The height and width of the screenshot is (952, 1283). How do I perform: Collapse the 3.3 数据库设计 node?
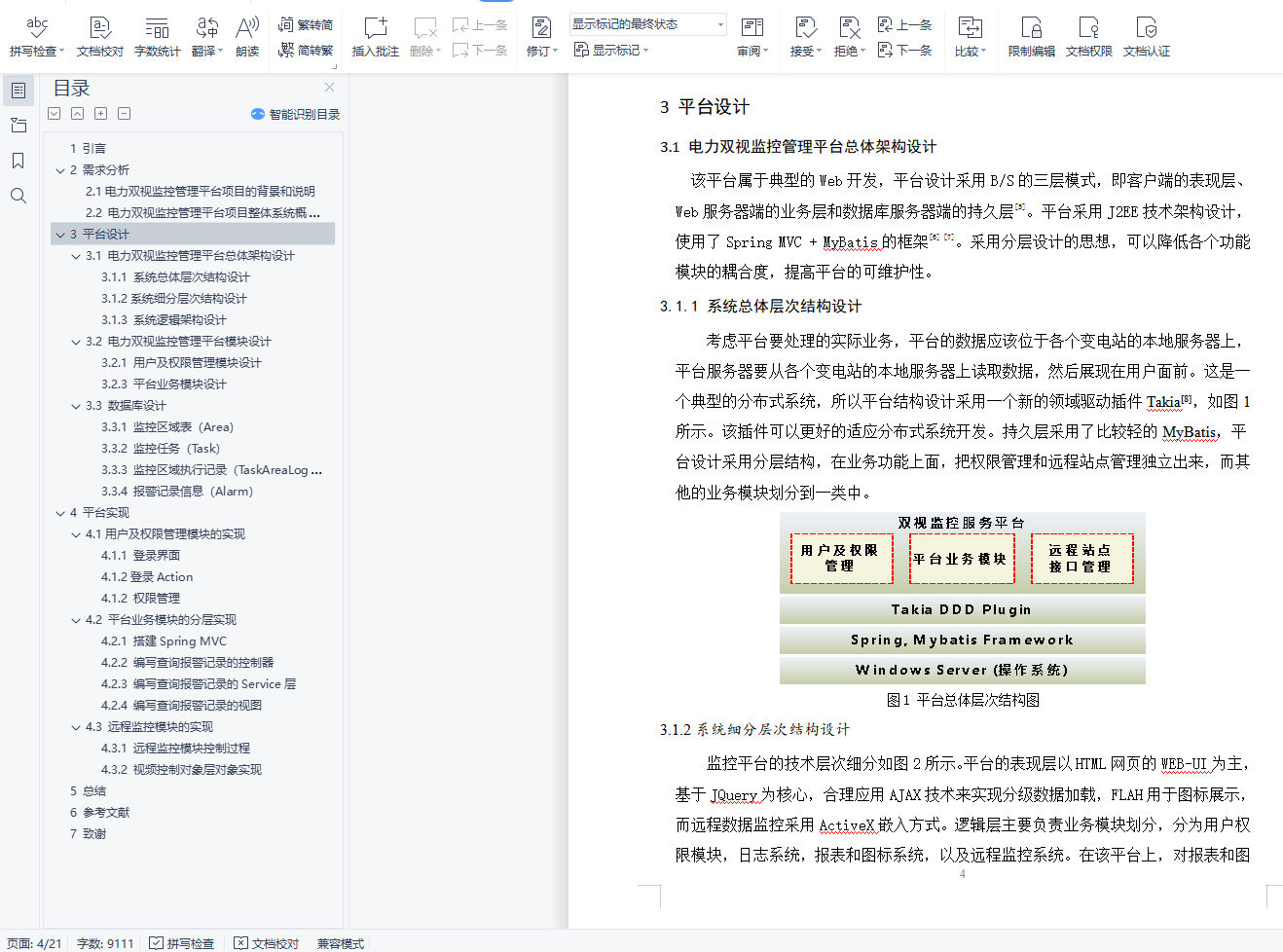pos(76,406)
